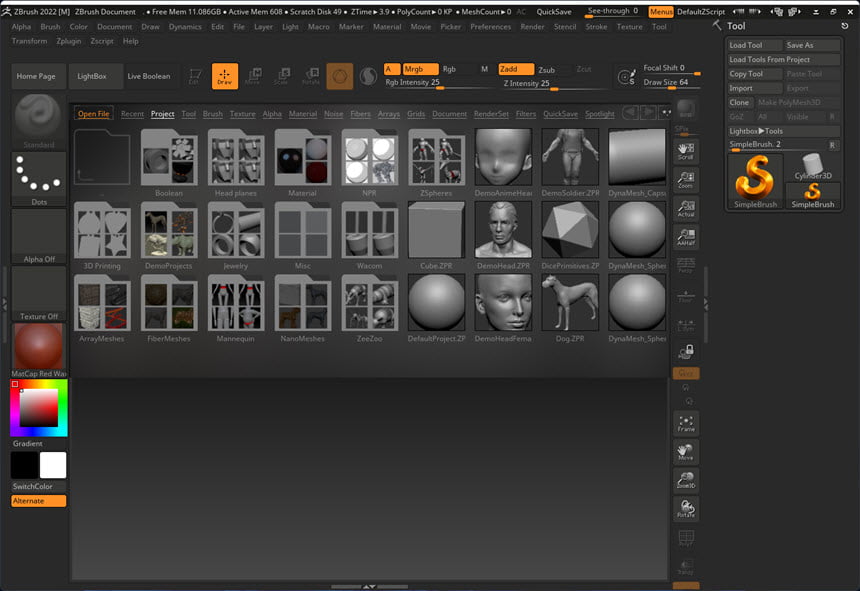This screenshot has width=860, height=591.
Task: Toggle the Zsub mode
Action: tap(546, 70)
